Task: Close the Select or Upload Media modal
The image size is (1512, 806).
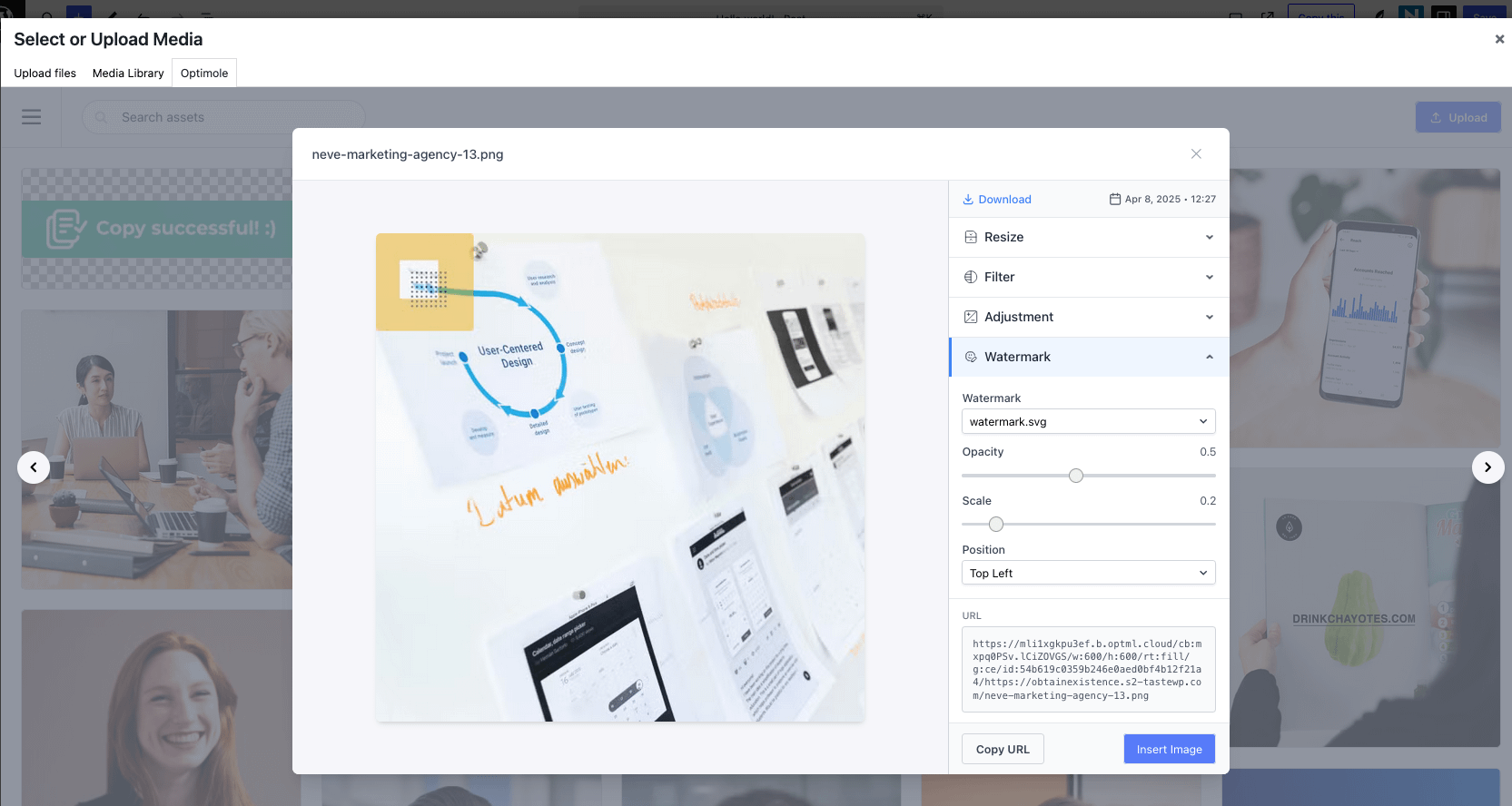Action: (1499, 39)
